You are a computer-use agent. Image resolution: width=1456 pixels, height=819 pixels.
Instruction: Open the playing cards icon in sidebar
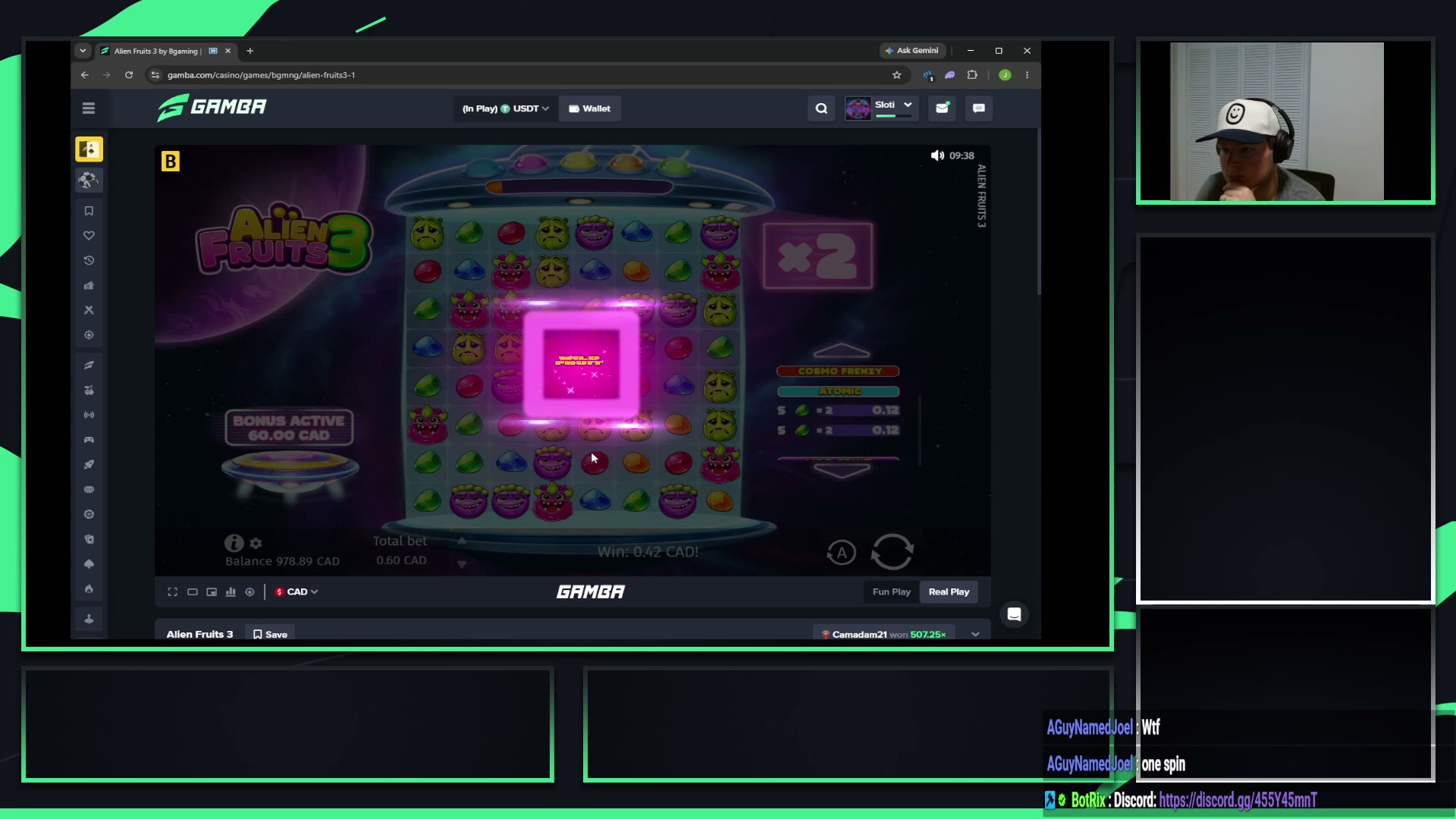click(x=89, y=539)
